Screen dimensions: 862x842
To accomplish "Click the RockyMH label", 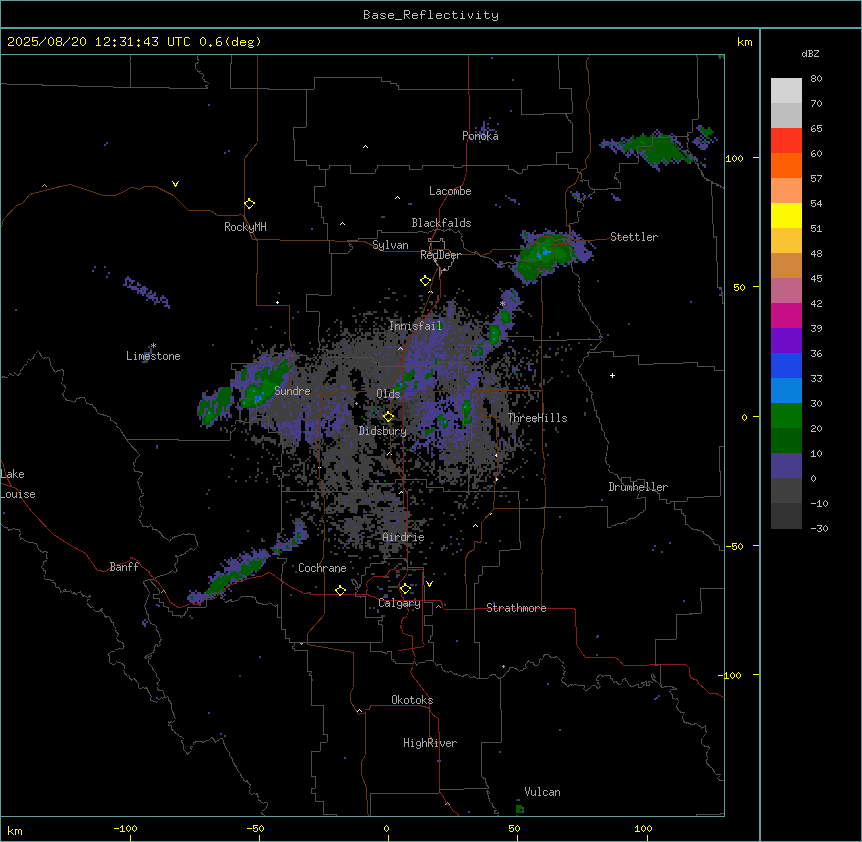I will 245,226.
